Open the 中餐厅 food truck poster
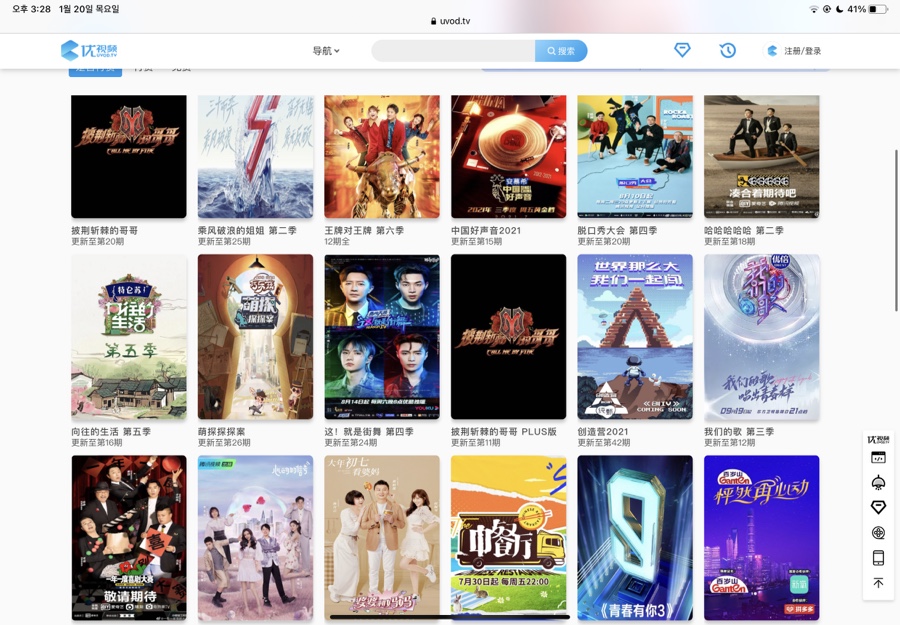The height and width of the screenshot is (625, 900). click(509, 538)
